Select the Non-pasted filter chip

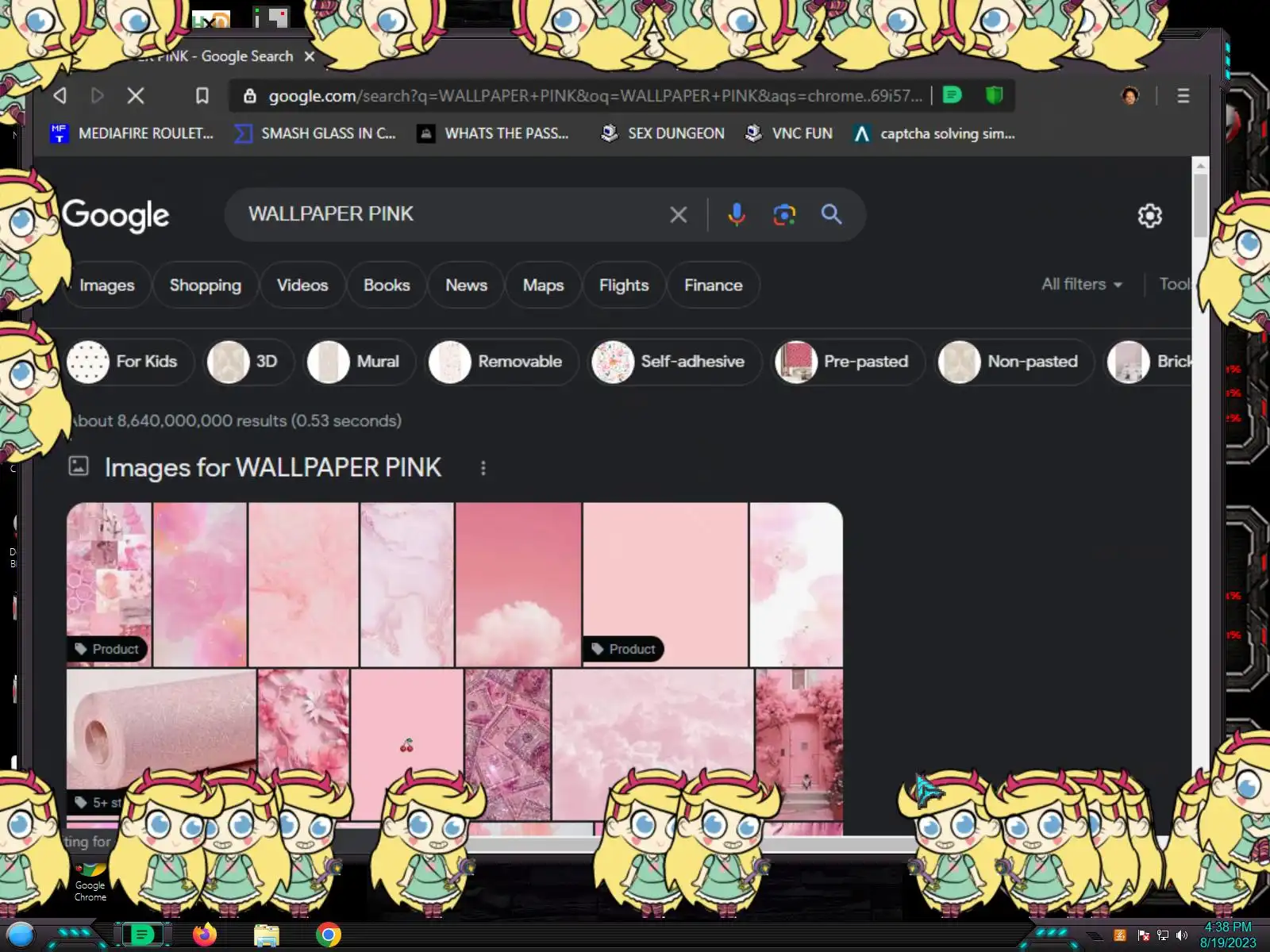[1014, 362]
